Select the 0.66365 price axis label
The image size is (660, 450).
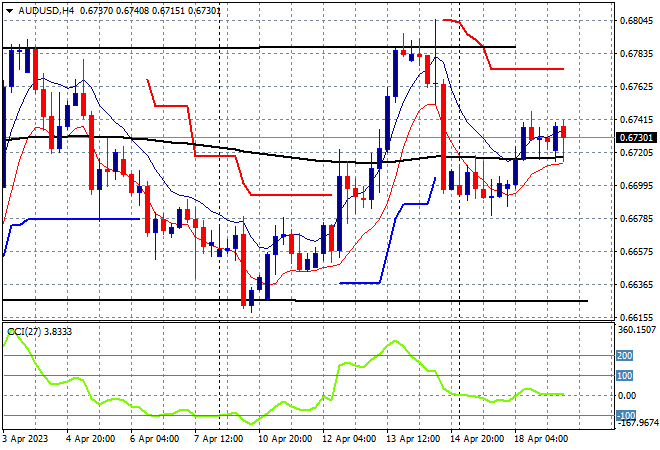(x=636, y=285)
